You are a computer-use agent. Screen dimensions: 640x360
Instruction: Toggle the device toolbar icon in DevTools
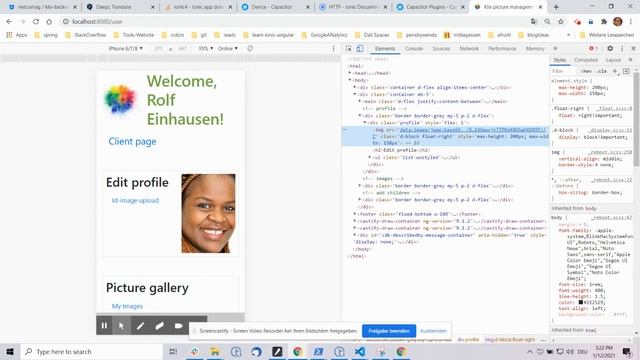click(360, 48)
